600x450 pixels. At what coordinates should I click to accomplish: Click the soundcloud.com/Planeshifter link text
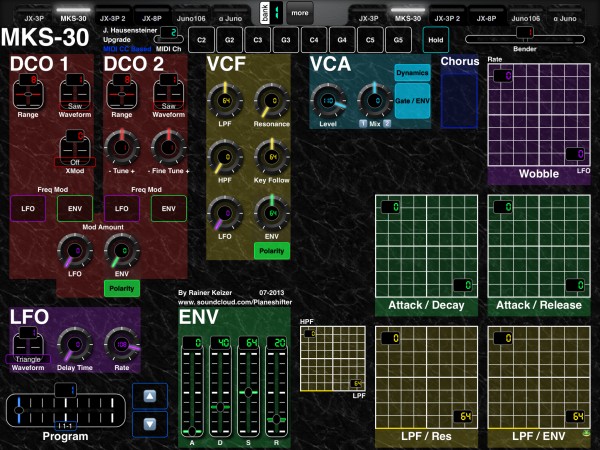tap(235, 302)
